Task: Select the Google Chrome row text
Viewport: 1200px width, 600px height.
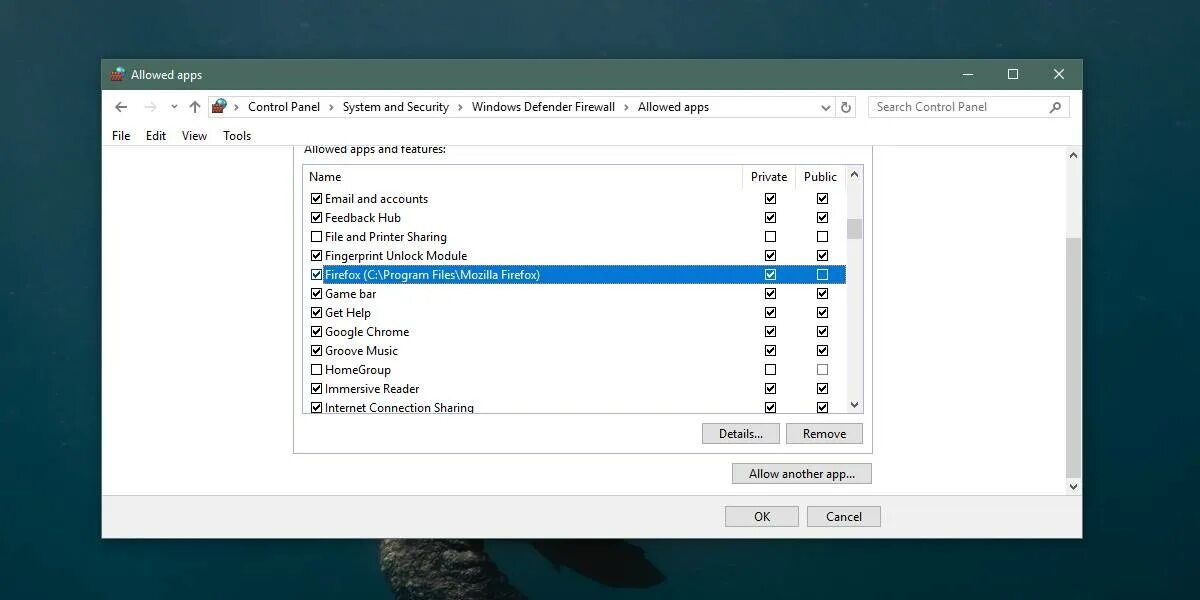Action: pos(367,332)
